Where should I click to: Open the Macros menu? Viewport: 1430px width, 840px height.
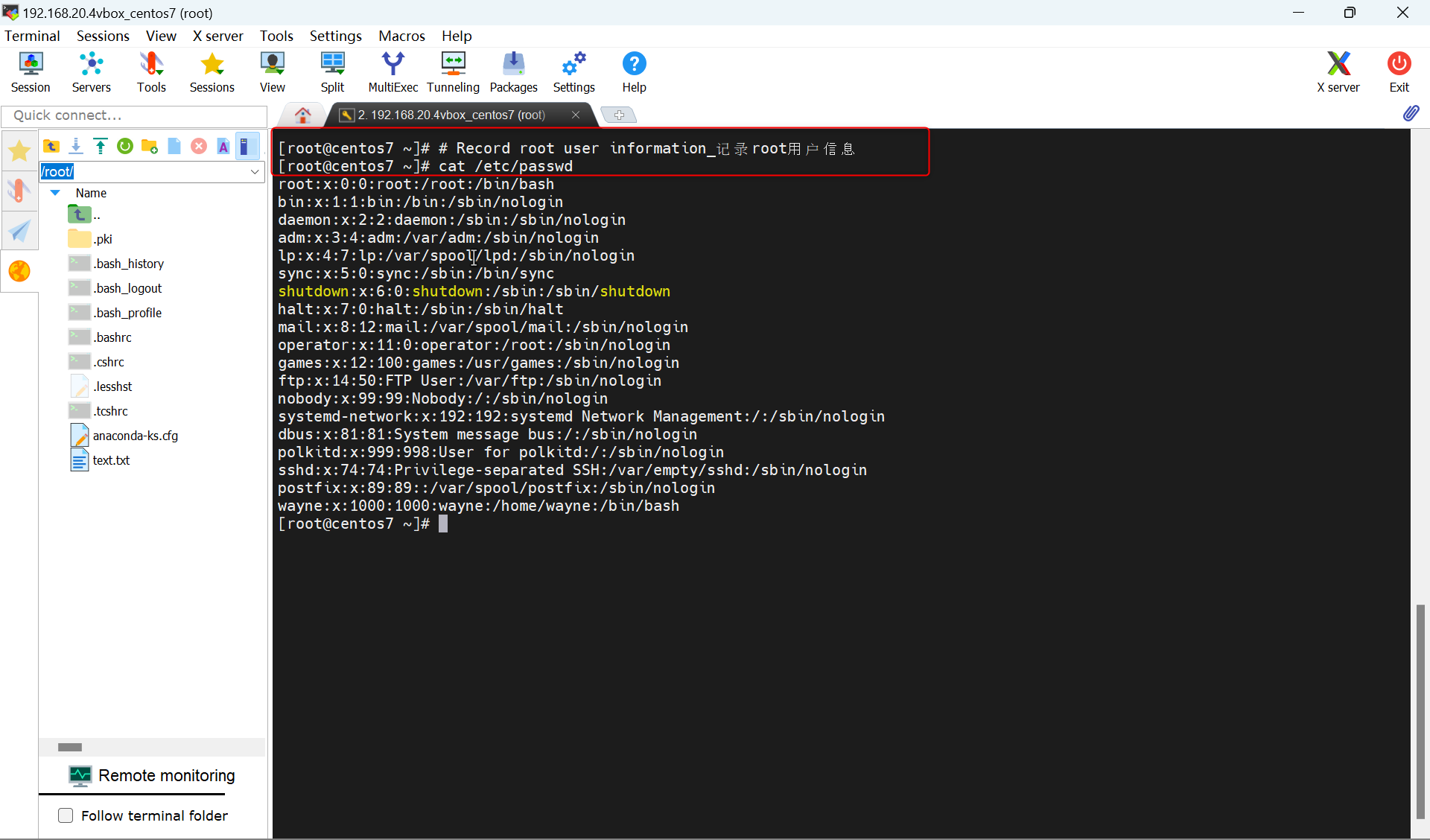point(401,36)
